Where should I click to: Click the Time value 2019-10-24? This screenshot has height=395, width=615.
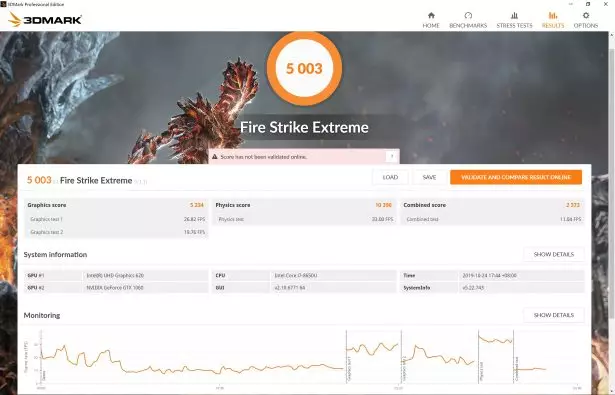point(489,275)
